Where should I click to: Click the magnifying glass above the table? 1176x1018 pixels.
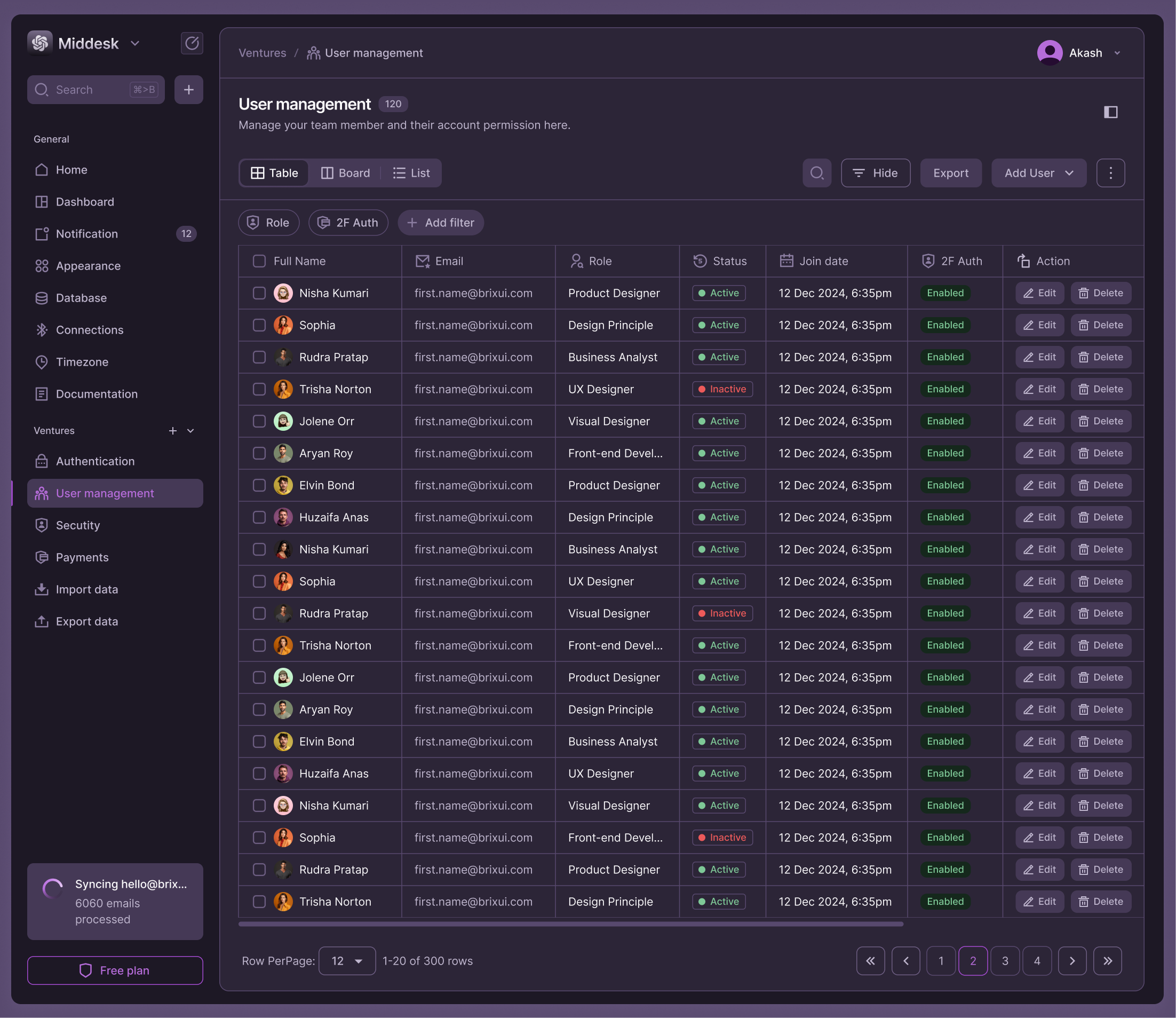816,173
